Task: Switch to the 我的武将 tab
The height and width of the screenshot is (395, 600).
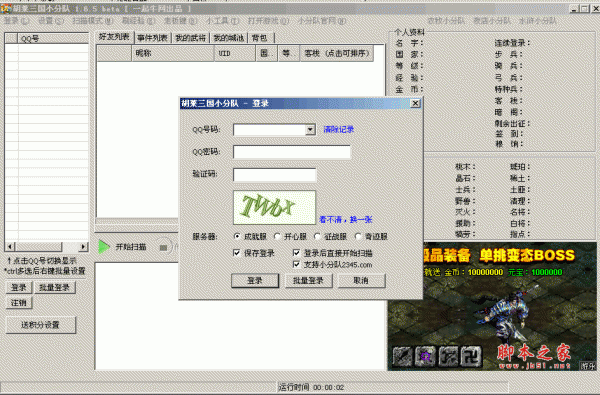Action: point(191,38)
